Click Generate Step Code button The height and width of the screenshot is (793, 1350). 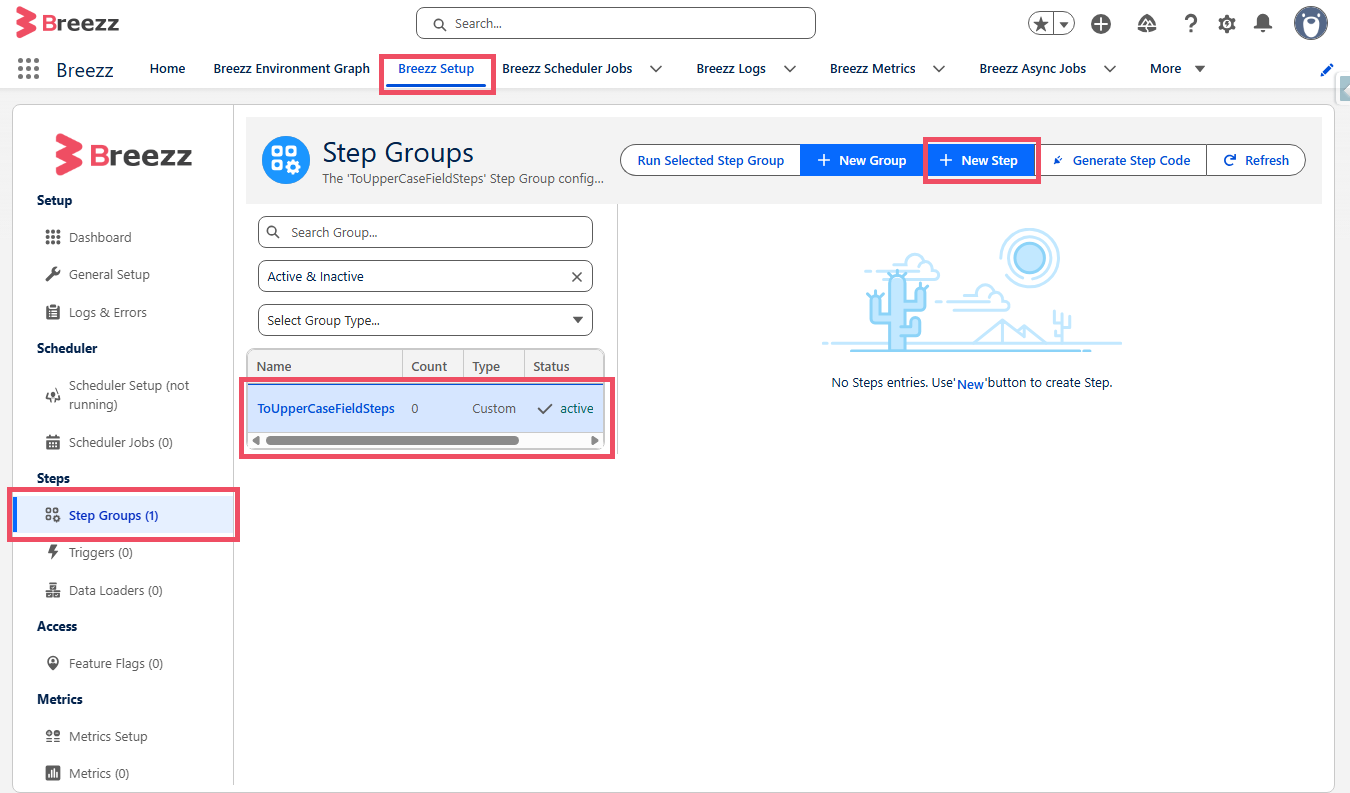coord(1121,160)
